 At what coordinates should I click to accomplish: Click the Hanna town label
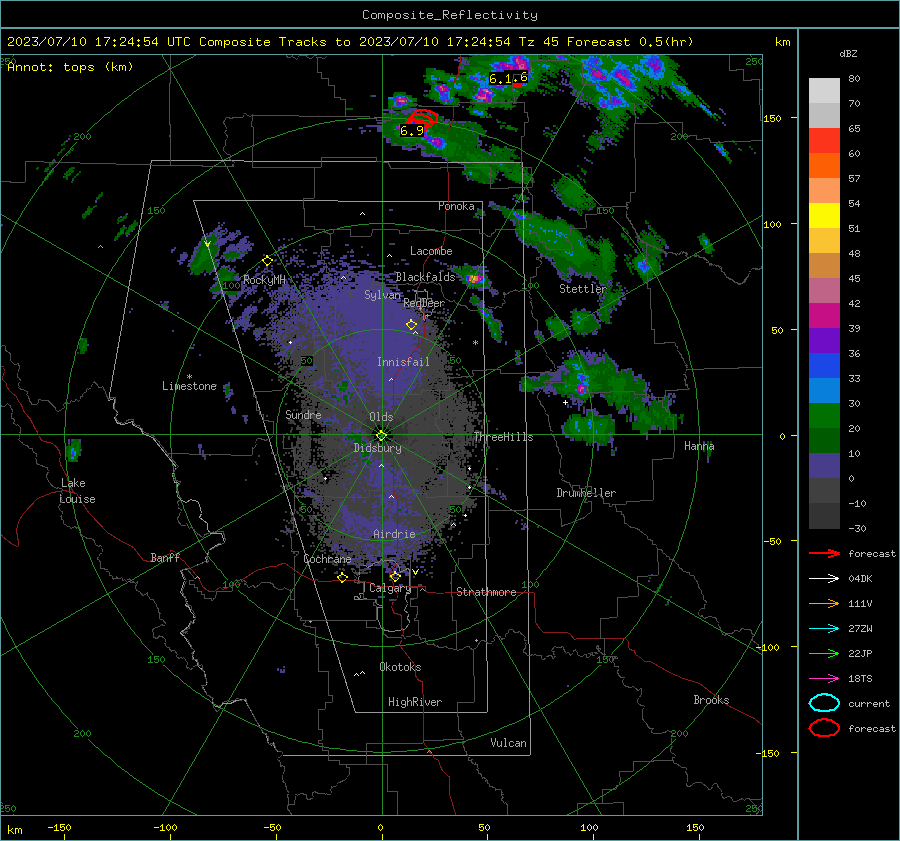pos(699,446)
